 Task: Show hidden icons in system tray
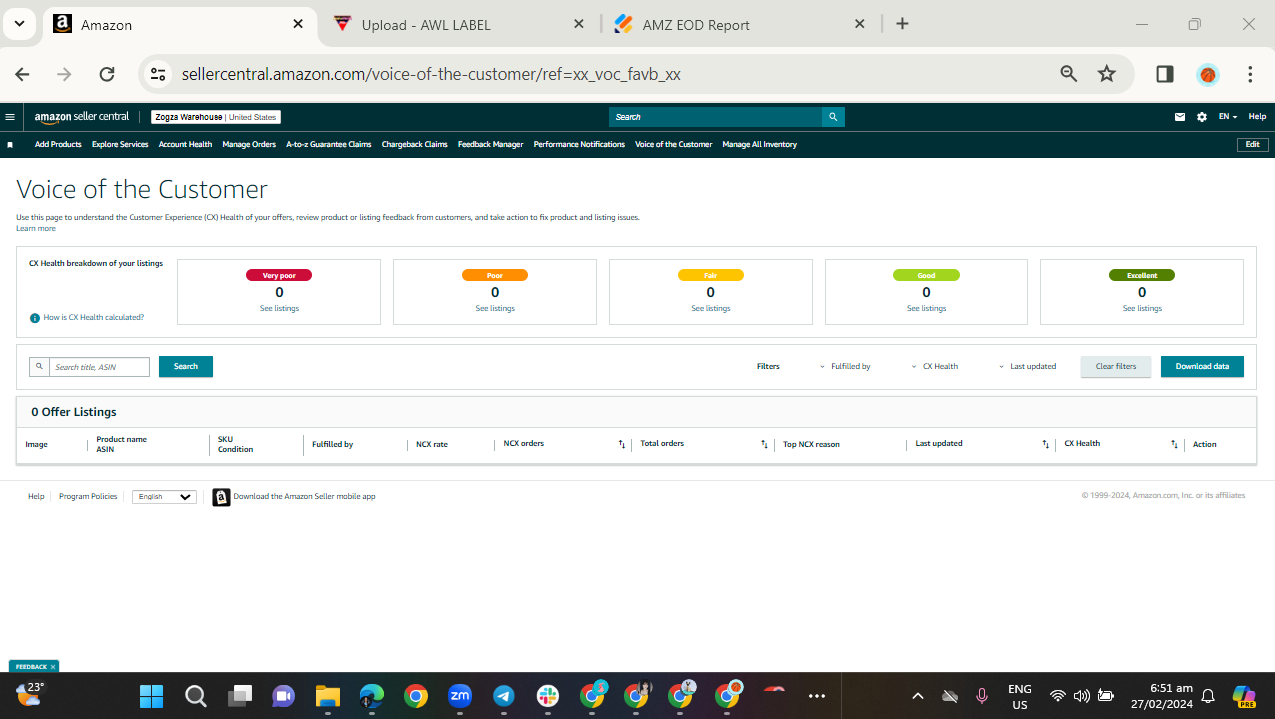coord(918,696)
